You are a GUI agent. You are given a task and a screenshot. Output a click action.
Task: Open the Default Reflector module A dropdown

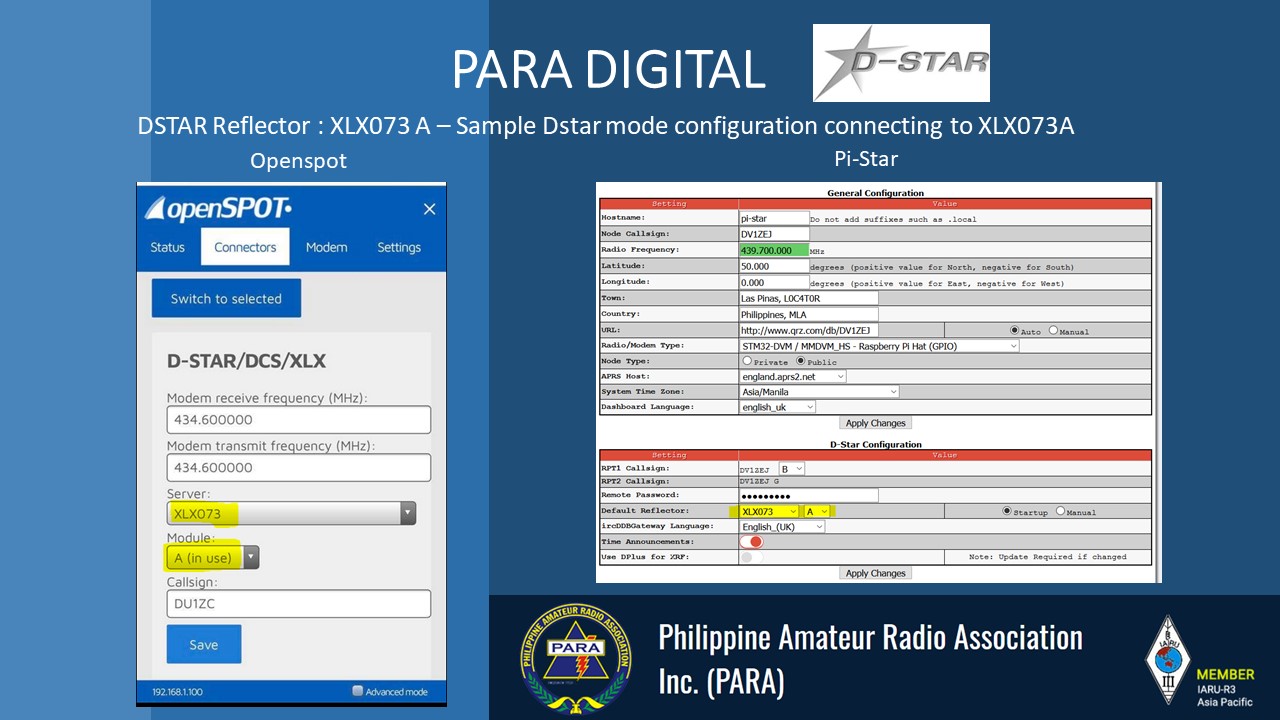tap(817, 511)
